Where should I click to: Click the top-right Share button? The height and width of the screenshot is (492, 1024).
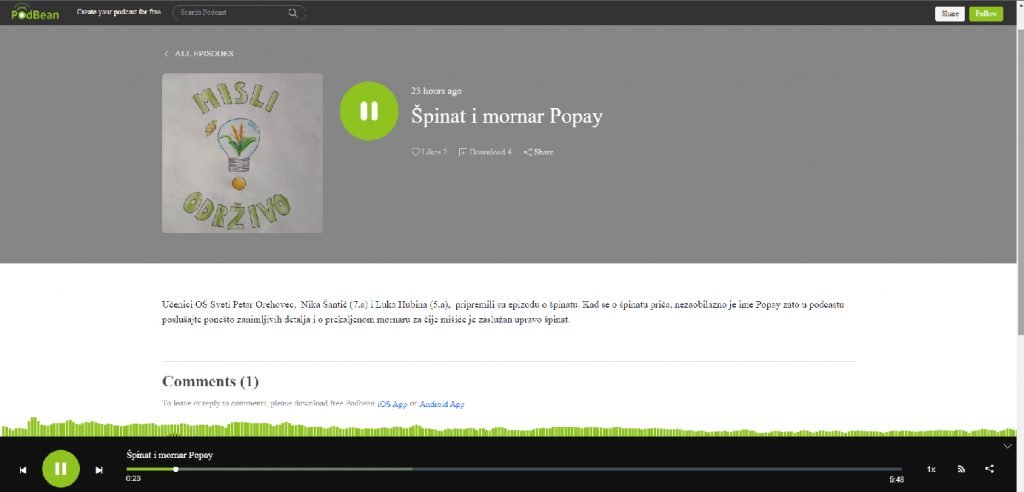[950, 13]
